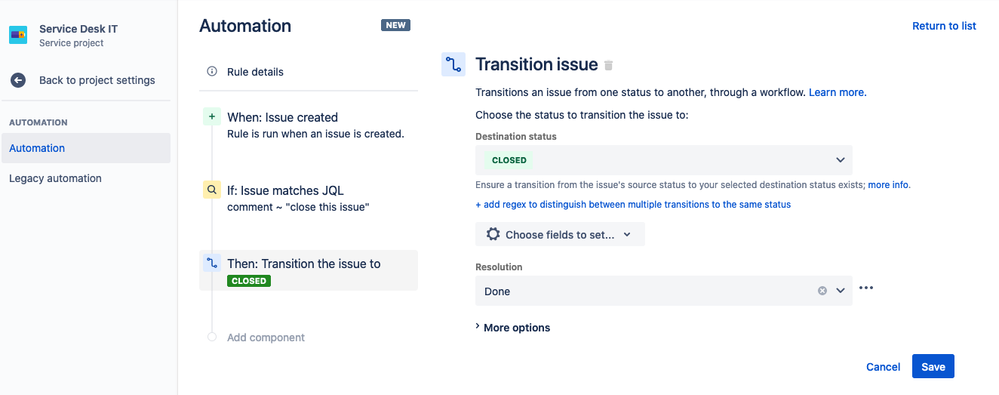The width and height of the screenshot is (999, 395).
Task: Open the Destination status dropdown
Action: pyautogui.click(x=664, y=160)
